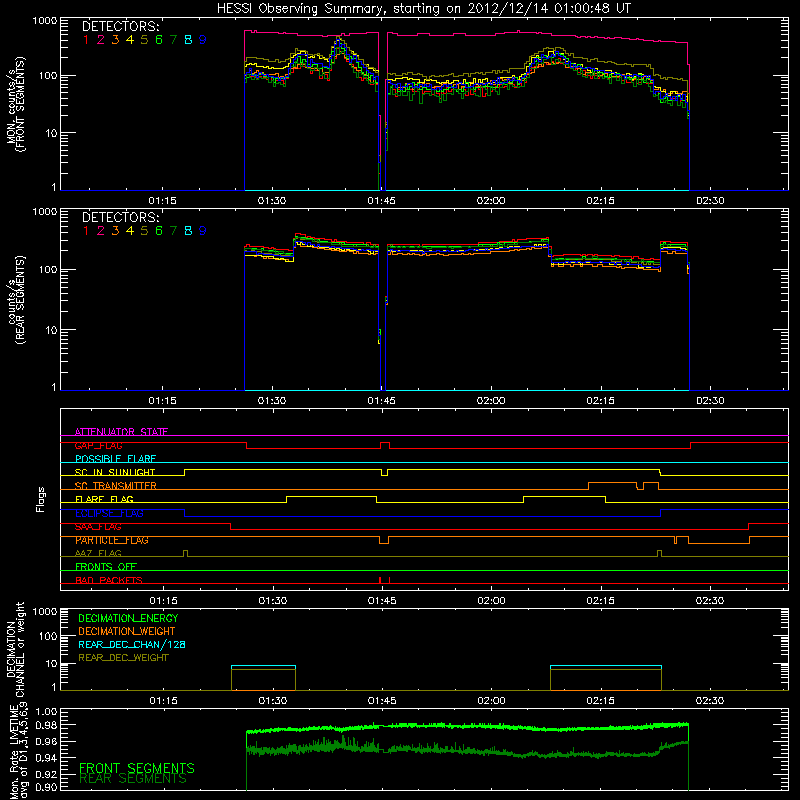Viewport: 800px width, 800px height.
Task: Click the 02:30 time tick under the front segments plot
Action: 710,201
